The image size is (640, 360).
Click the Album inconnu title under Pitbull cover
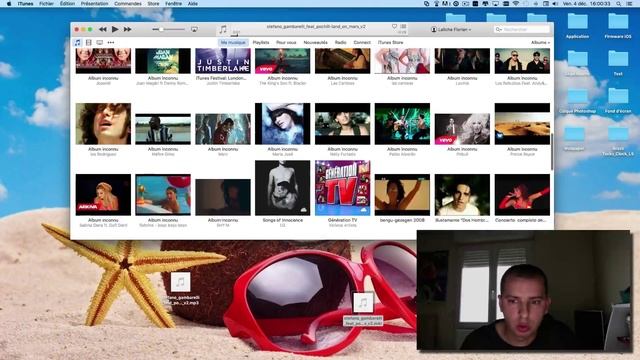pos(462,149)
